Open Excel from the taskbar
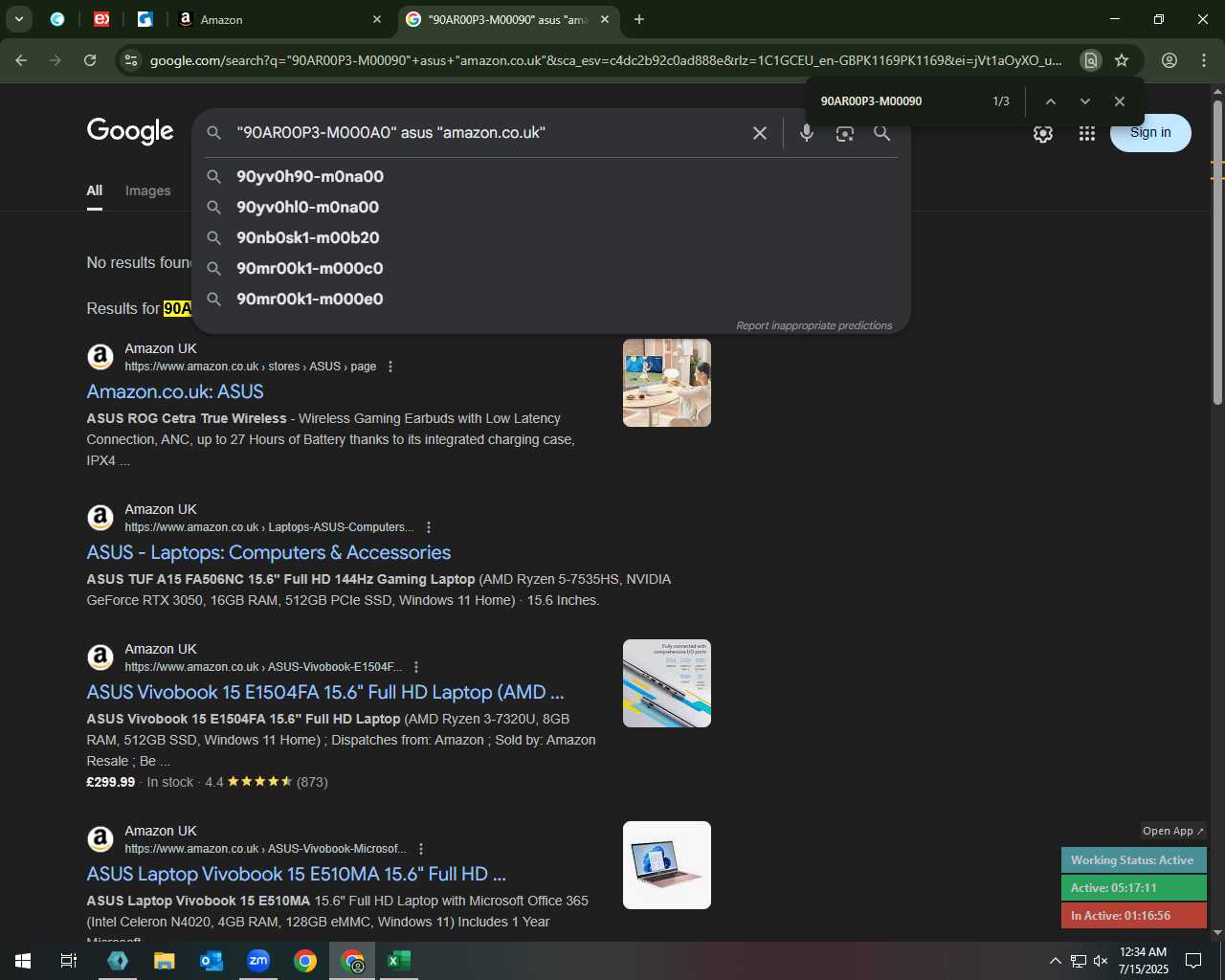 coord(399,961)
